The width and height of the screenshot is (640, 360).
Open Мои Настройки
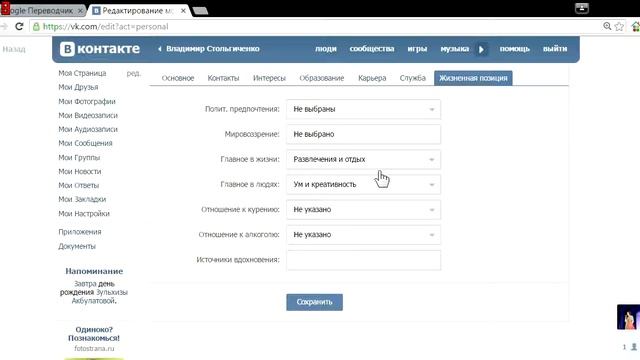tap(84, 213)
